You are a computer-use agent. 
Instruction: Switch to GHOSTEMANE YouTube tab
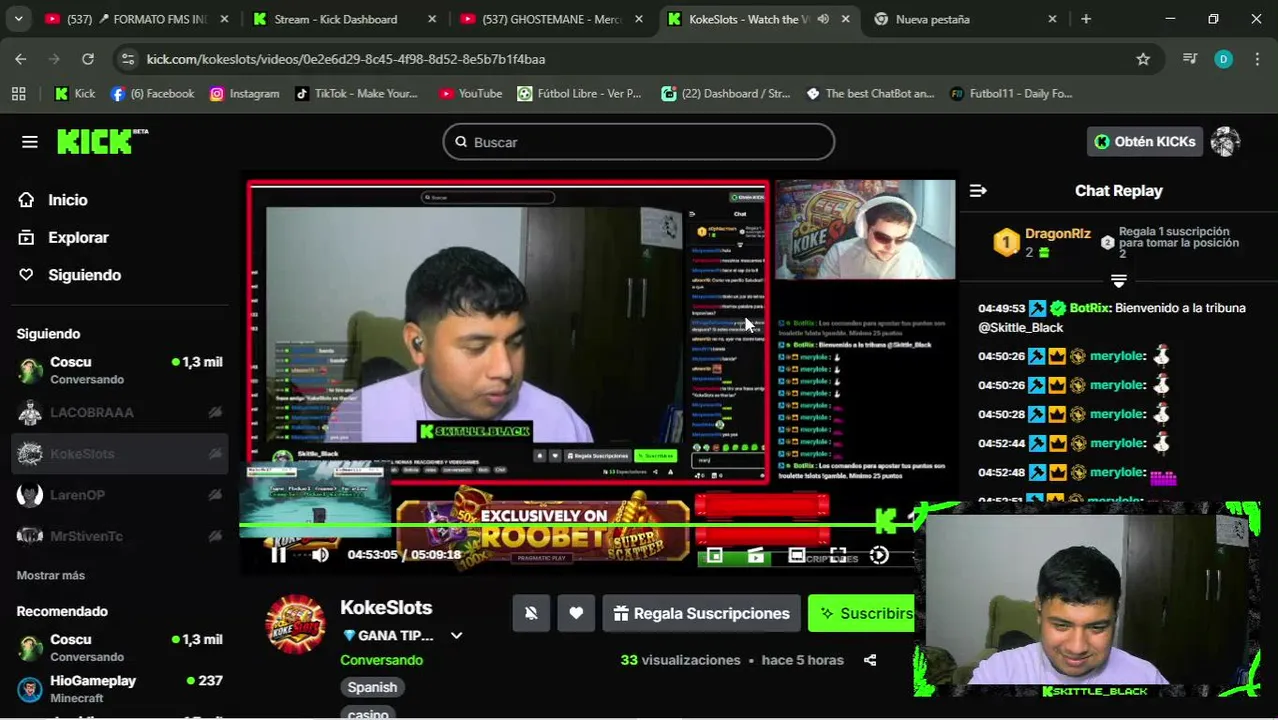[x=550, y=19]
